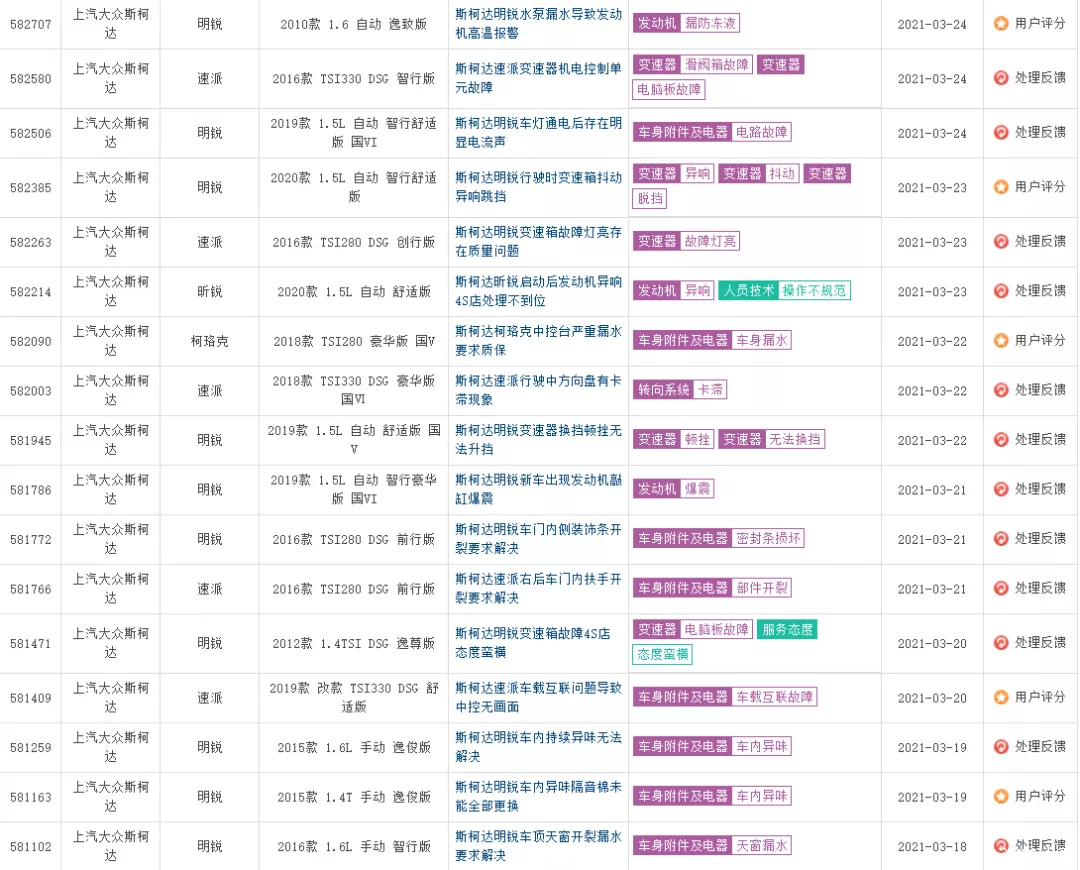Click status icon in row 581945
Screen dimensions: 1080x870
(x=1001, y=439)
